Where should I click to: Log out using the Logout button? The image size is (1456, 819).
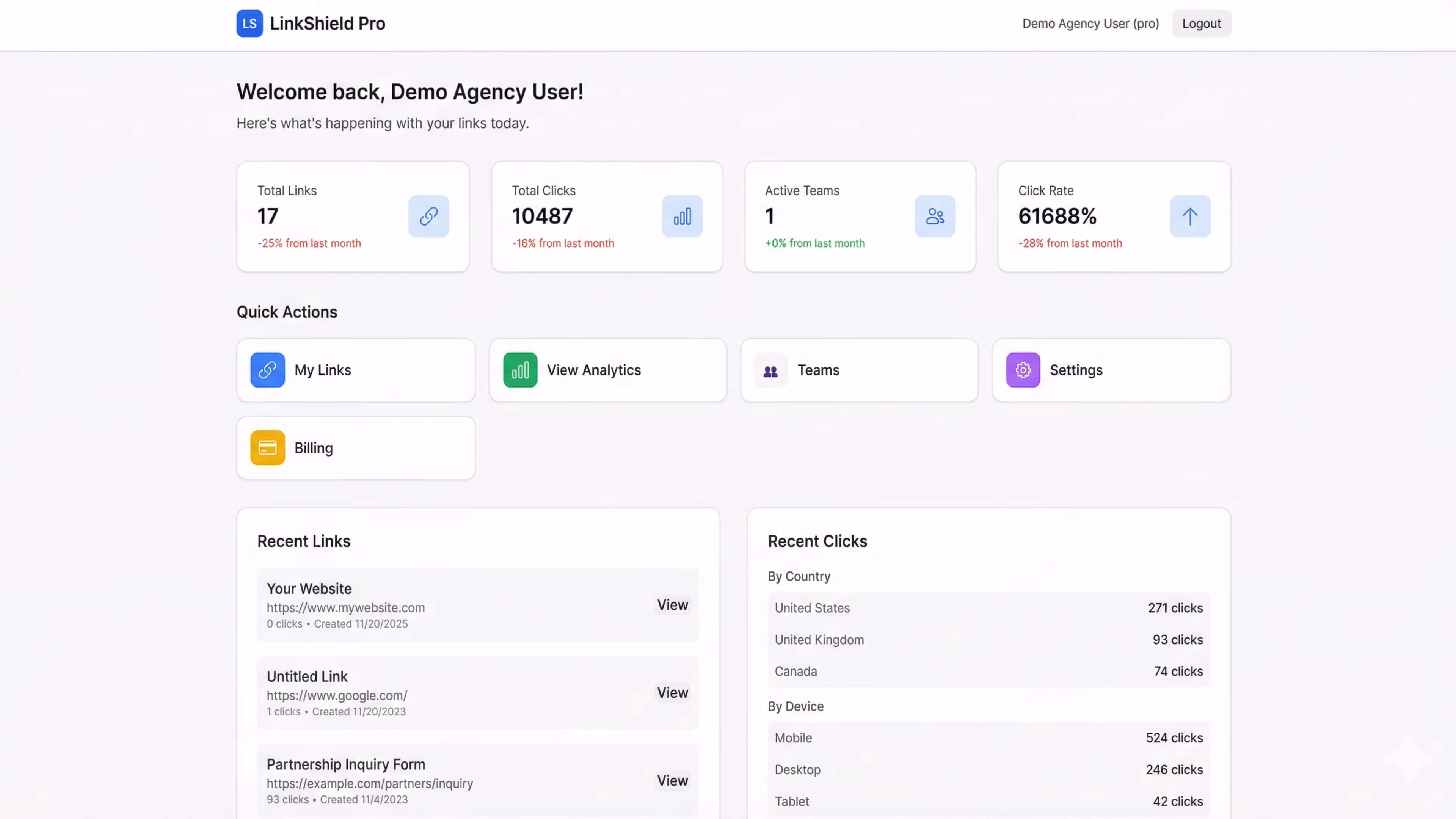click(1201, 24)
